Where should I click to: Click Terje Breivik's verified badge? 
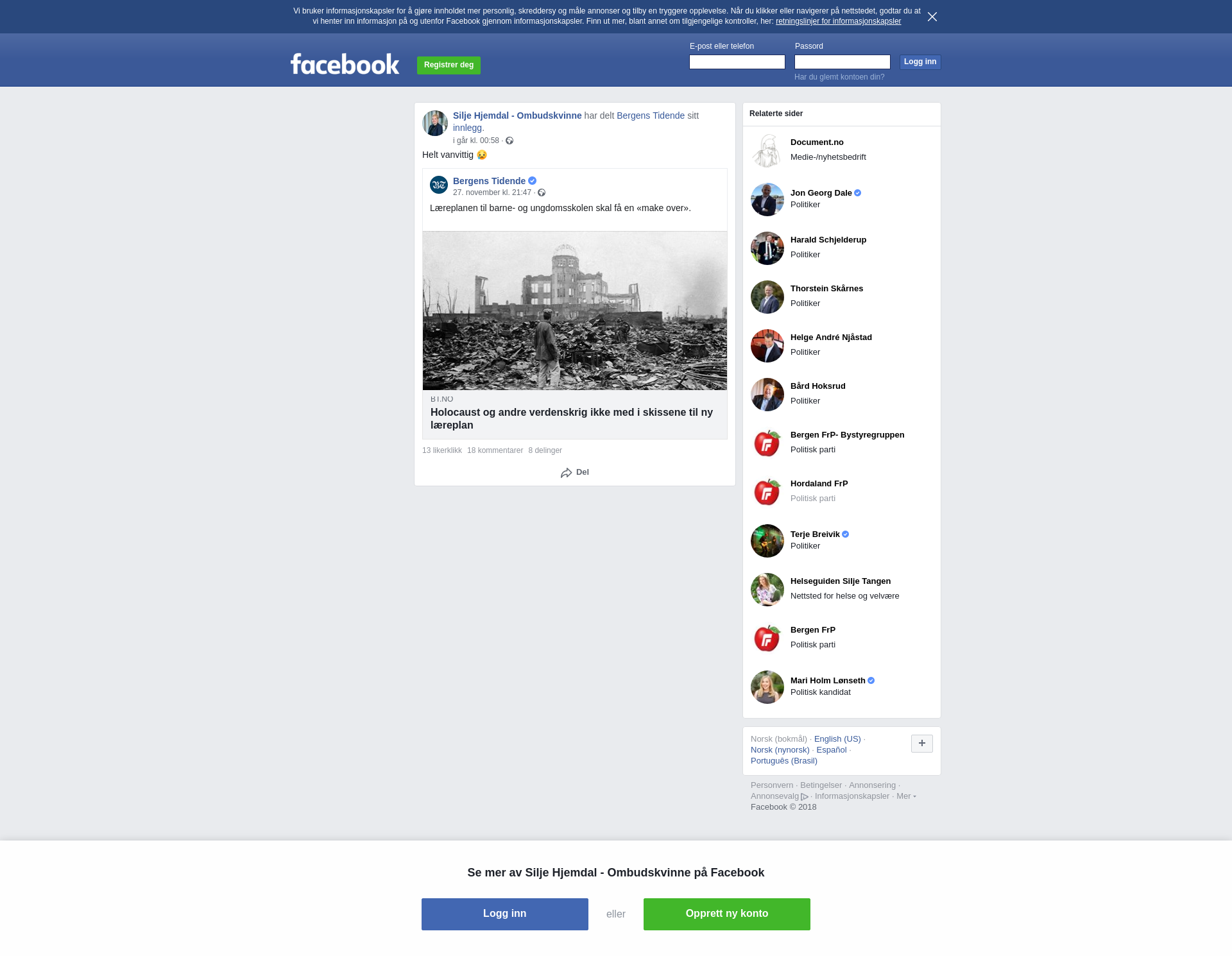pos(845,534)
